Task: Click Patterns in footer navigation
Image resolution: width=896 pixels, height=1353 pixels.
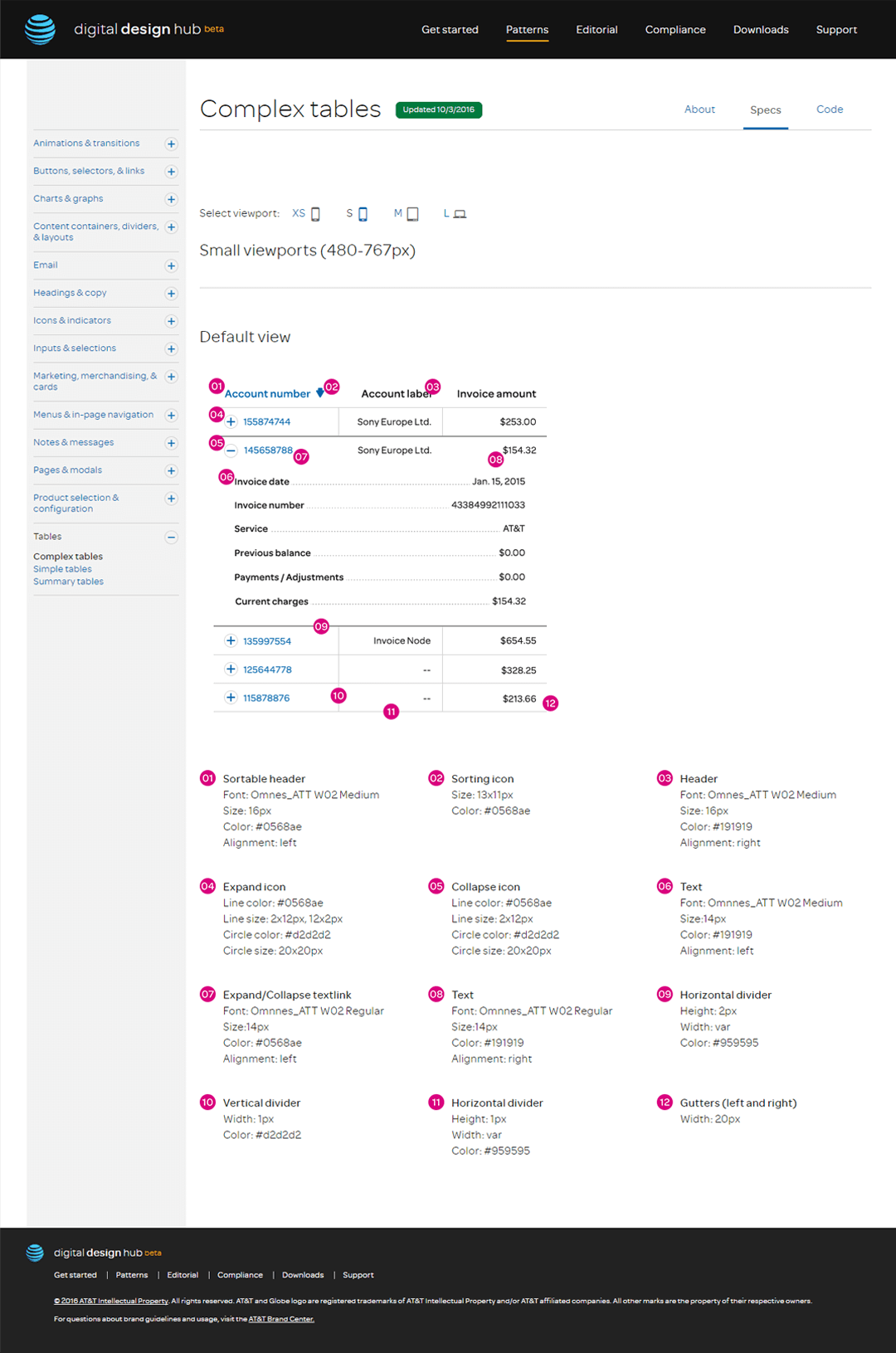Action: (132, 1275)
